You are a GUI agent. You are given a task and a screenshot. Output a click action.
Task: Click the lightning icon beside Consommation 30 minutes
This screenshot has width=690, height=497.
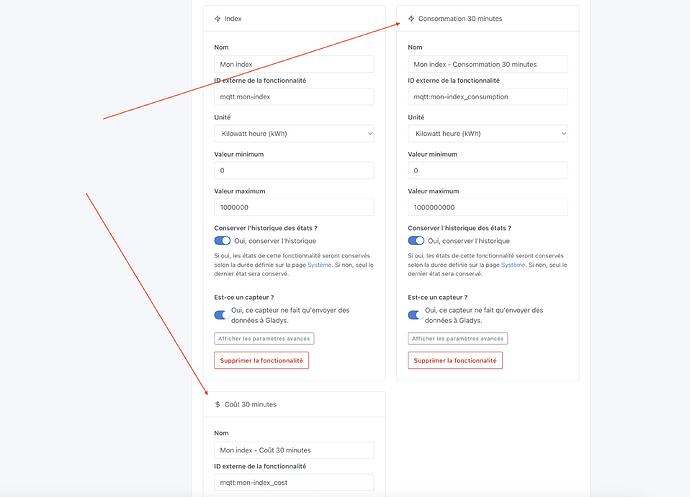(411, 18)
